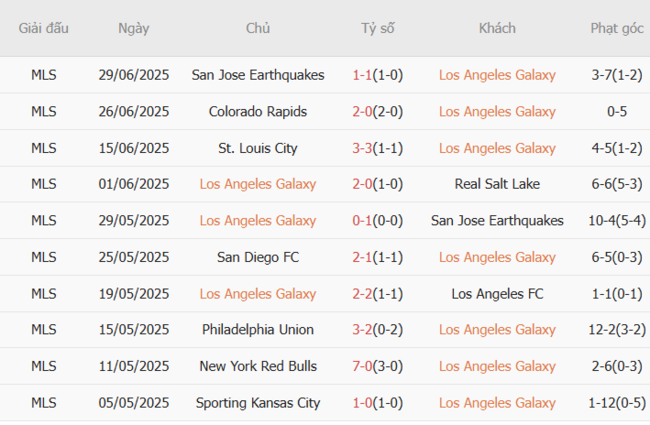Click the Giải đấu column header

click(44, 28)
